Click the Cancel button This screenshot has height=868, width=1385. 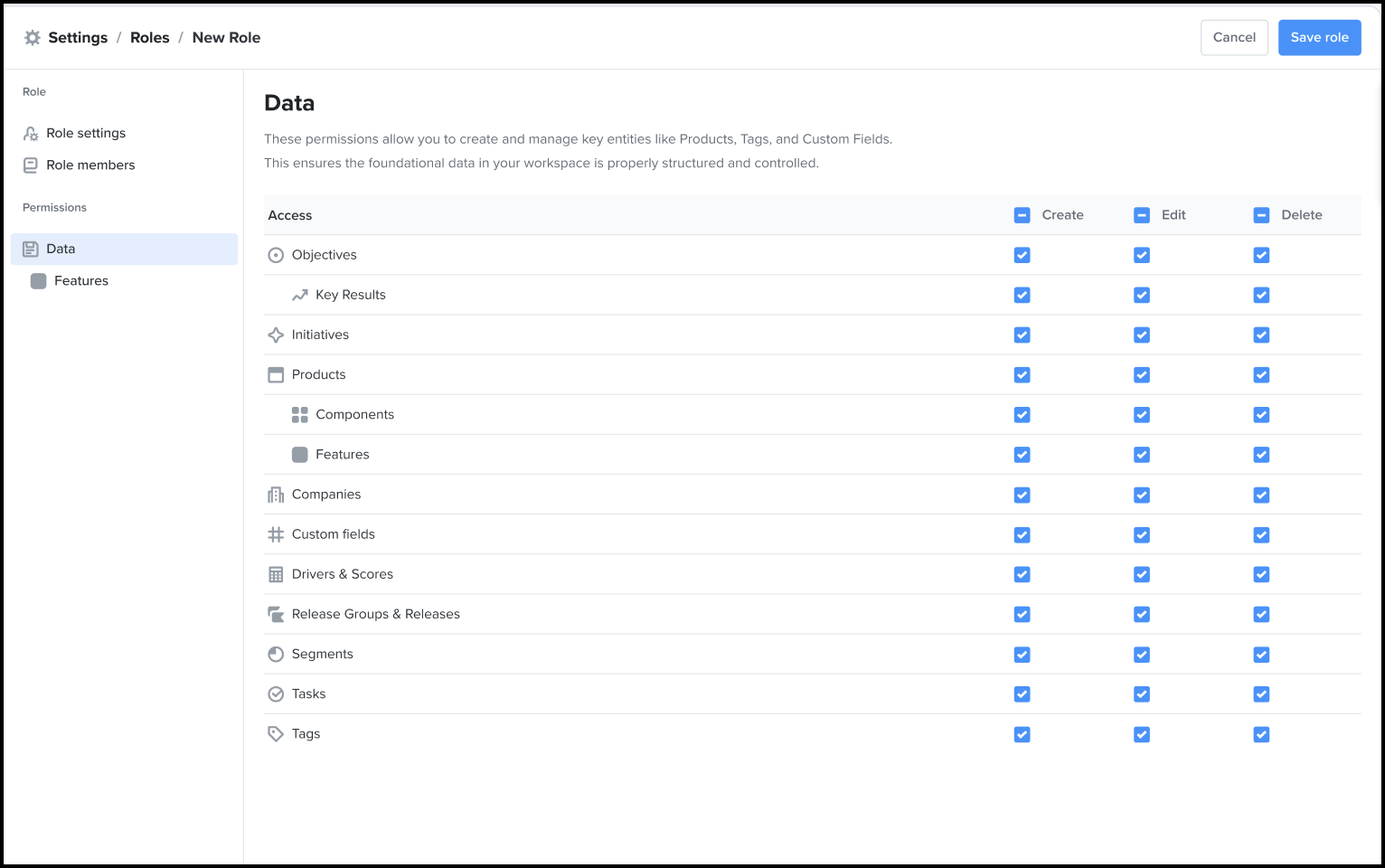tap(1234, 38)
